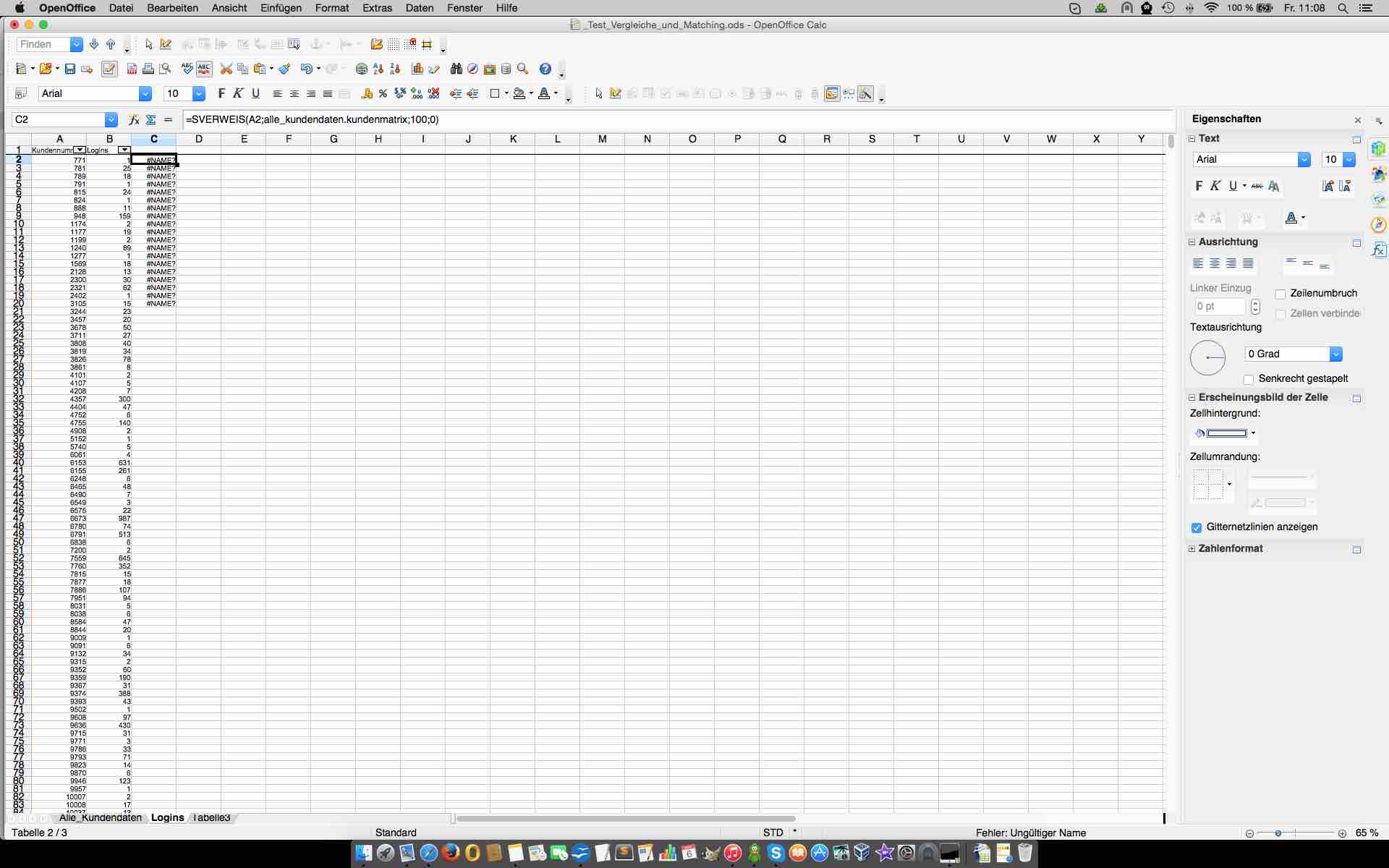This screenshot has width=1389, height=868.
Task: Click Zellhintergrund color swatch
Action: (1227, 433)
